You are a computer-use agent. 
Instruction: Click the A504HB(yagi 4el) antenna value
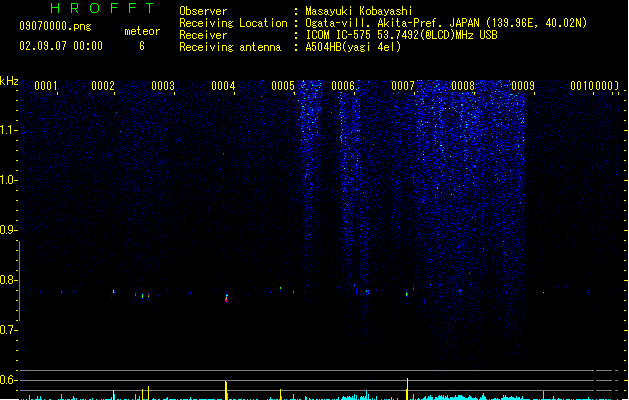pos(353,47)
